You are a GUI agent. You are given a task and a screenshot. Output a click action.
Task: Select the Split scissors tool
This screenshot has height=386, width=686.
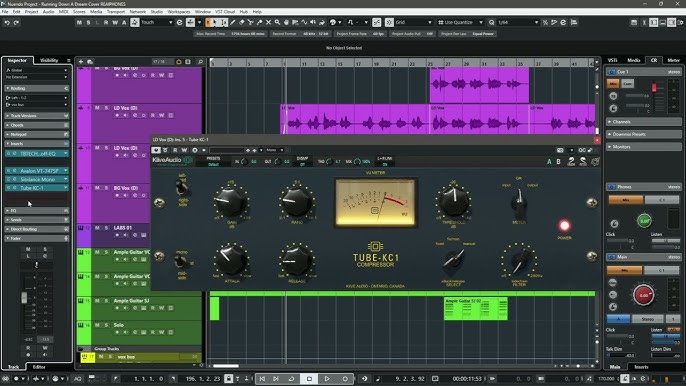tap(250, 22)
